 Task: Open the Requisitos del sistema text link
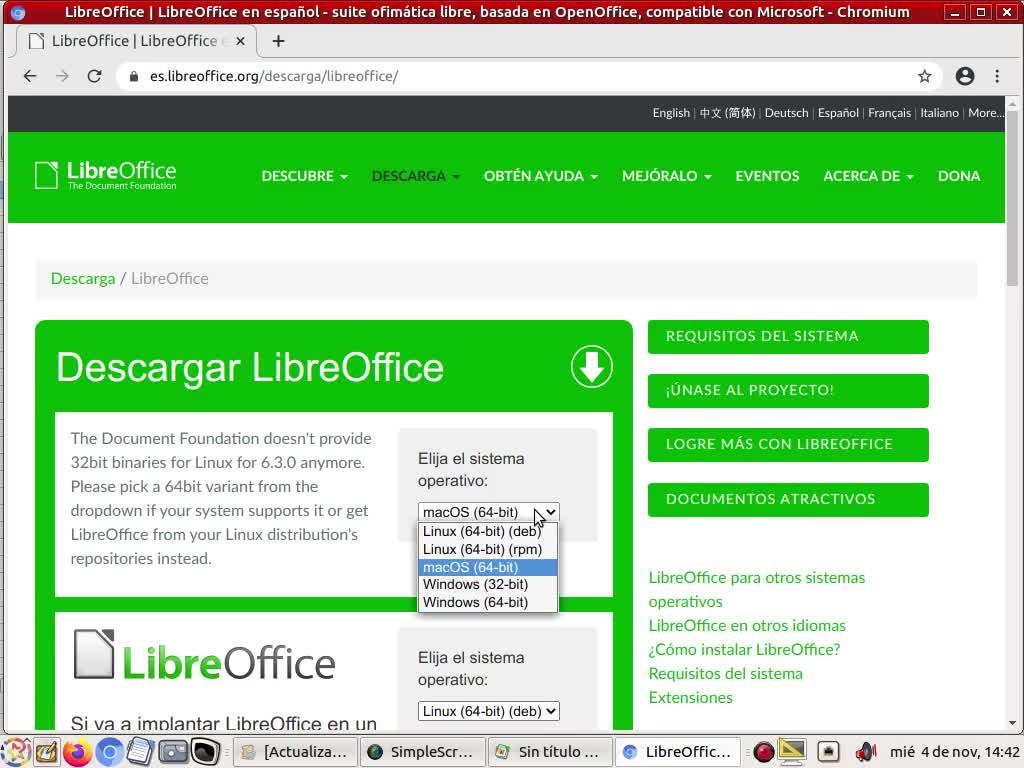(725, 674)
